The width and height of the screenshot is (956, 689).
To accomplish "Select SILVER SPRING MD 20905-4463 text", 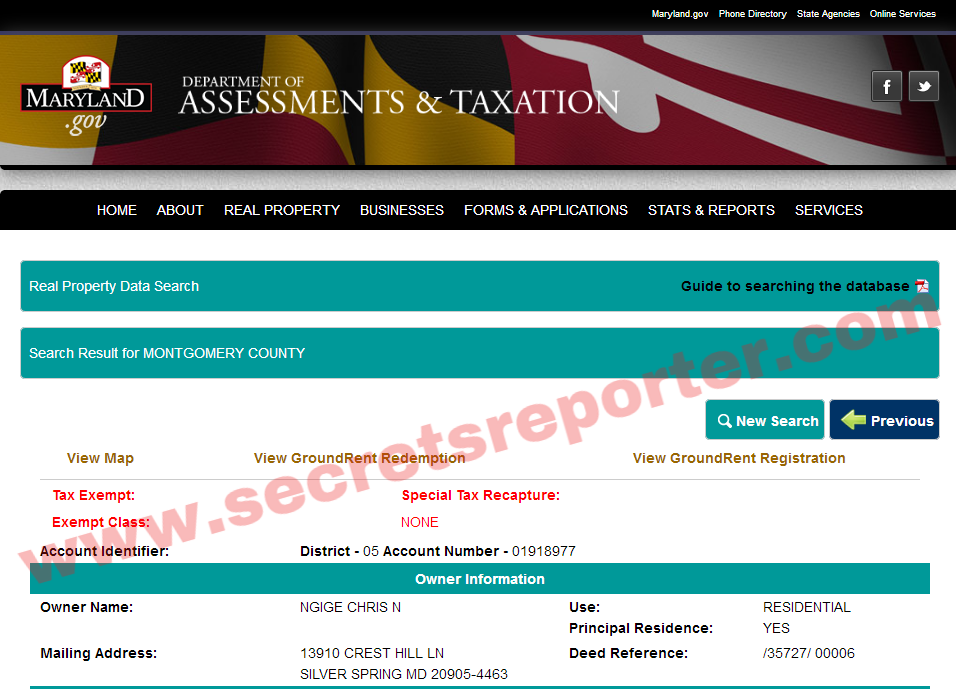I will (x=404, y=674).
